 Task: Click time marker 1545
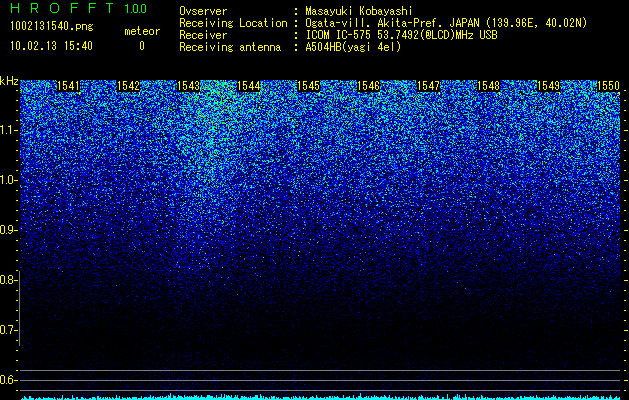click(x=308, y=86)
